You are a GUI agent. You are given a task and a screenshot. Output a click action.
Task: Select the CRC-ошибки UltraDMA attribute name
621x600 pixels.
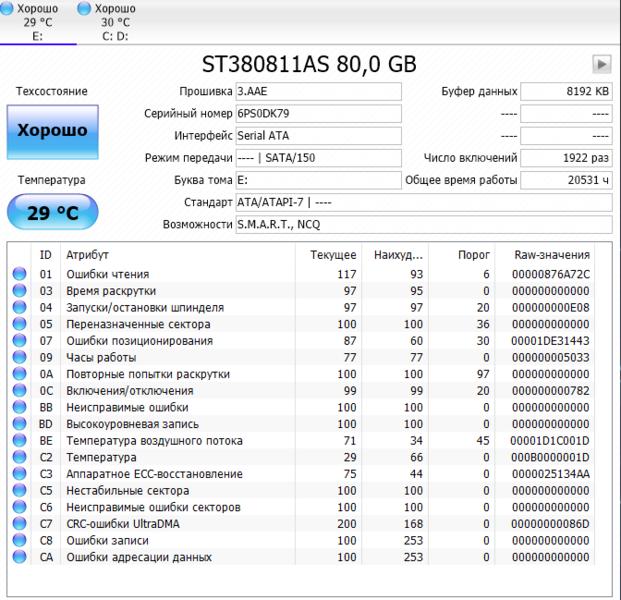[123, 524]
